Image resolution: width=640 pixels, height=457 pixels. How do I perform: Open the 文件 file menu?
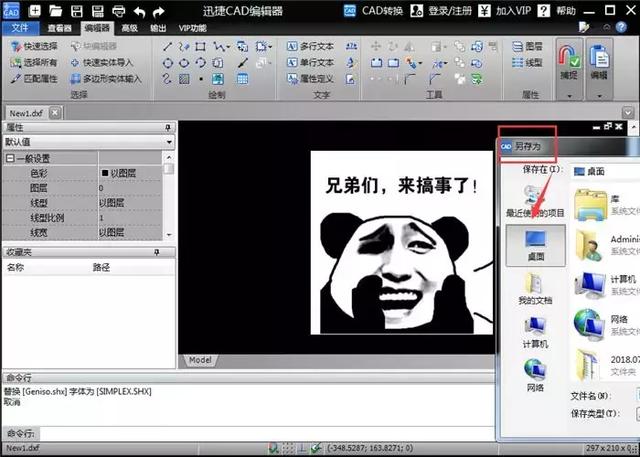(x=20, y=28)
